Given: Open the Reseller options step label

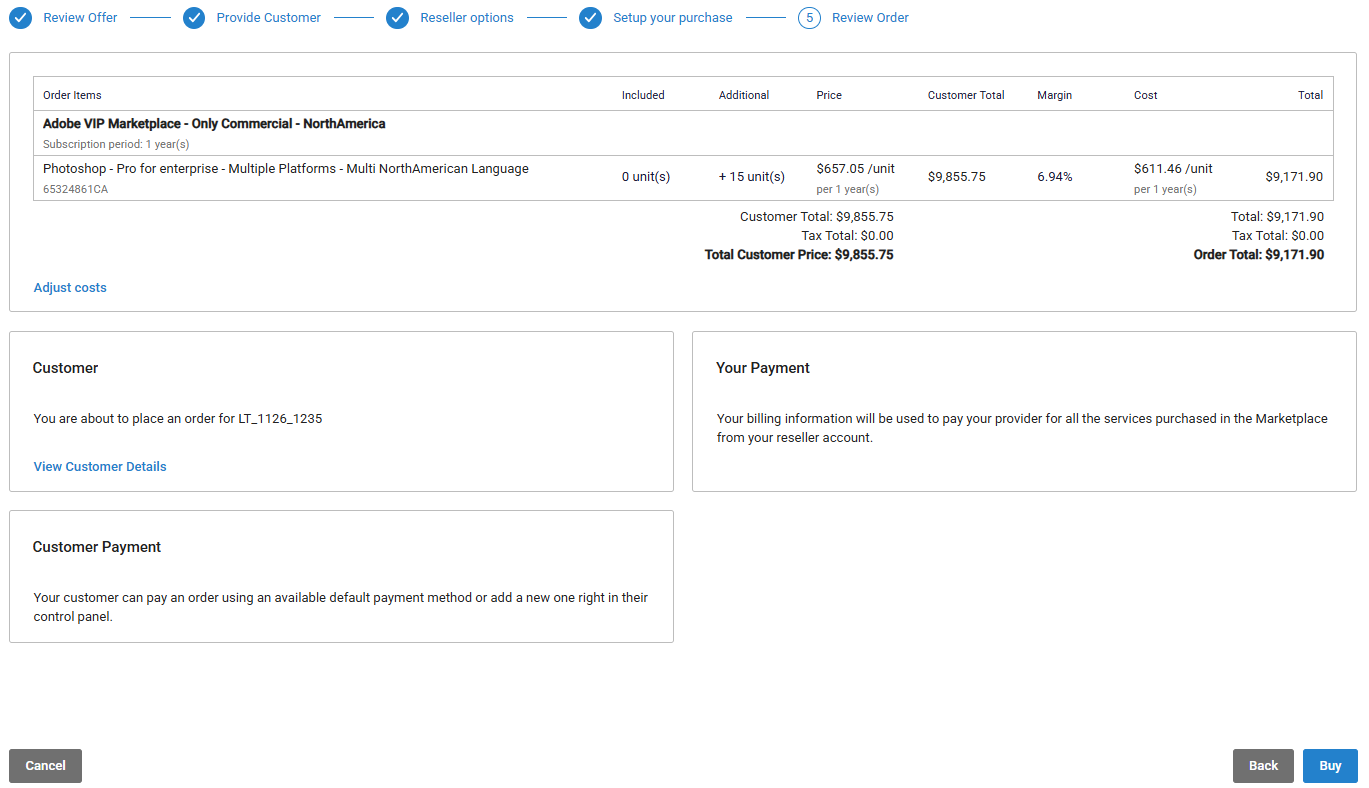Looking at the screenshot, I should (x=466, y=18).
